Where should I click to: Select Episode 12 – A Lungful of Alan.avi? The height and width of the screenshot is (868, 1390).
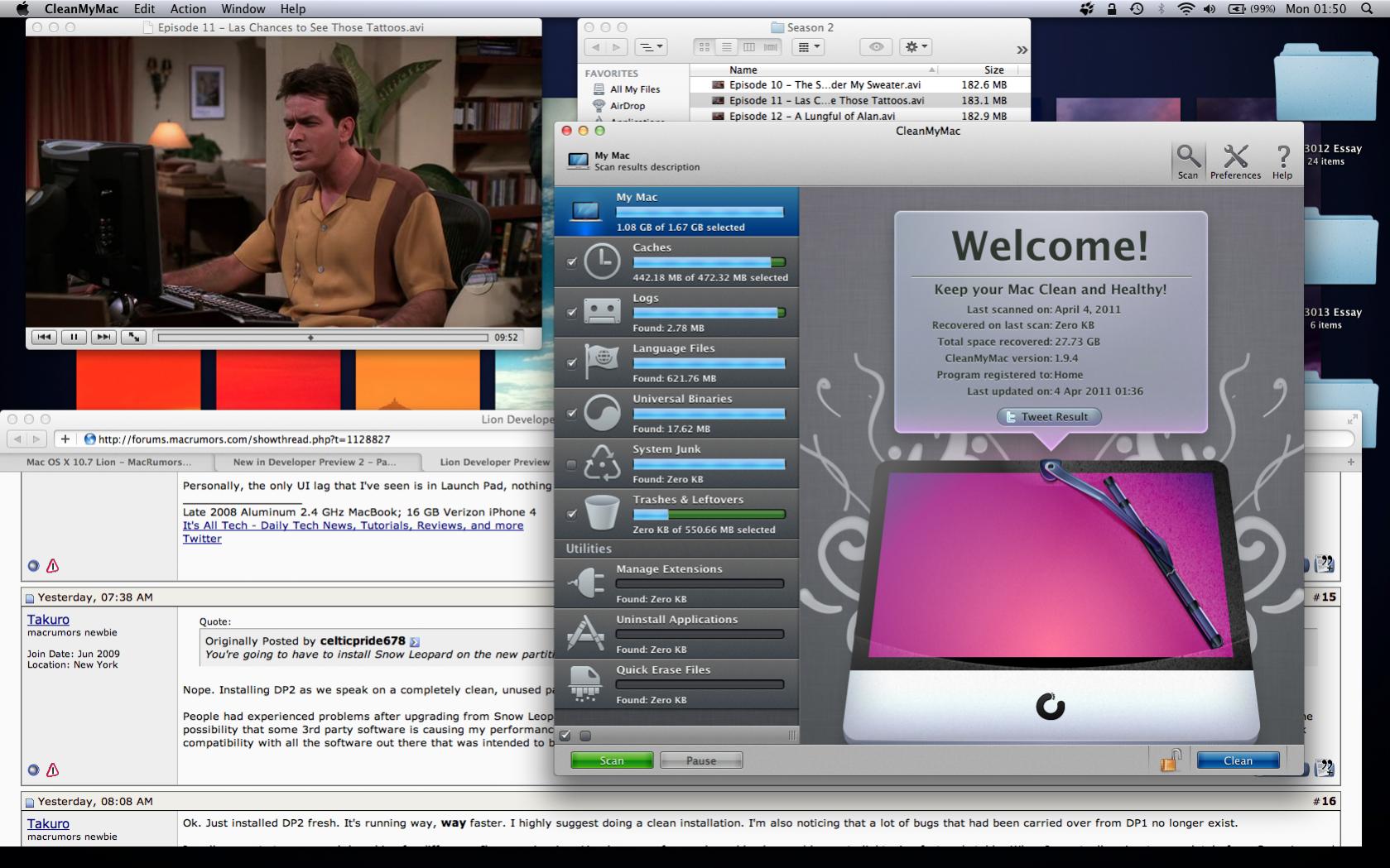[x=859, y=117]
